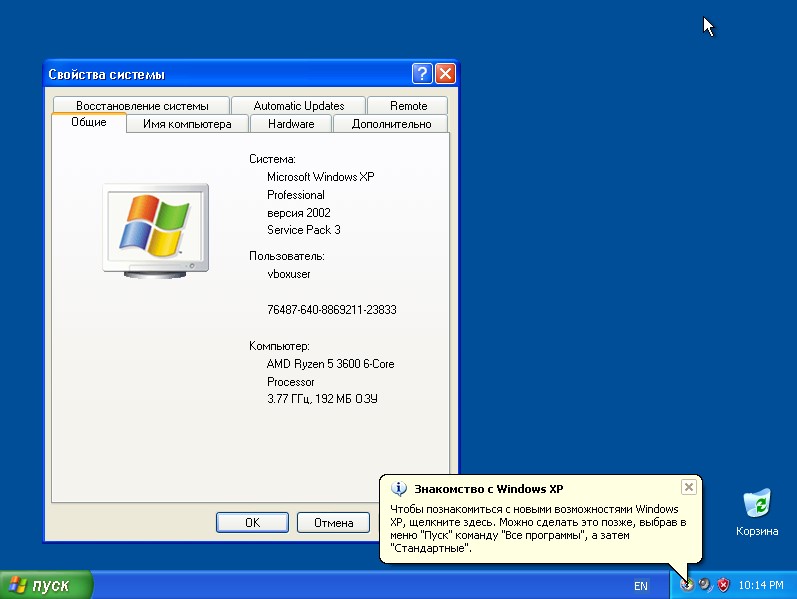The image size is (797, 599).
Task: Click the user name vboxuser
Action: 289,274
